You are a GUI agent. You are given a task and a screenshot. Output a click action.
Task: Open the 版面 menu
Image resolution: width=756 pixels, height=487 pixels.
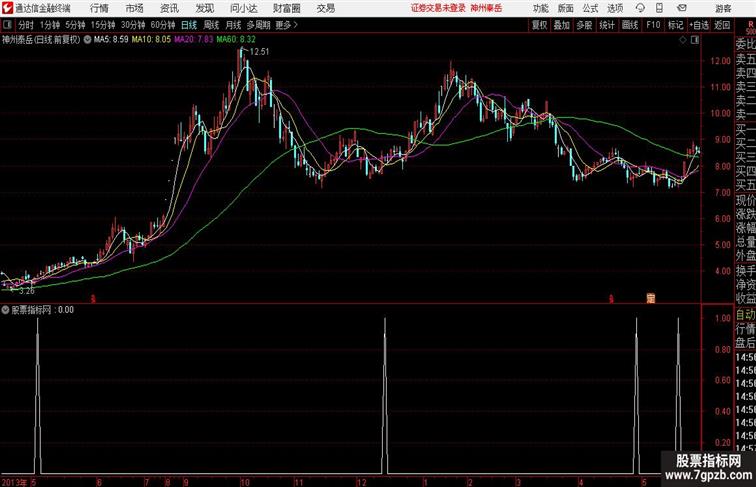coord(565,8)
